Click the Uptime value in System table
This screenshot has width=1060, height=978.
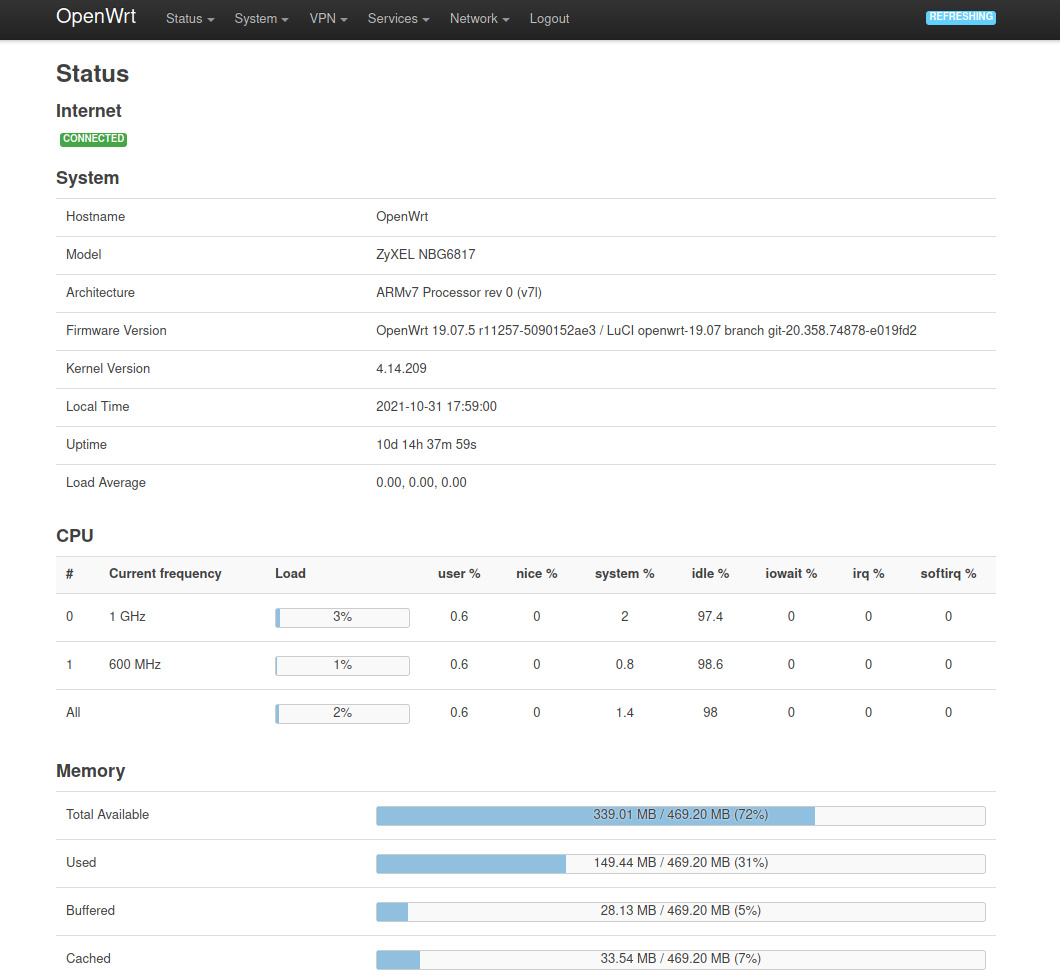coord(426,445)
